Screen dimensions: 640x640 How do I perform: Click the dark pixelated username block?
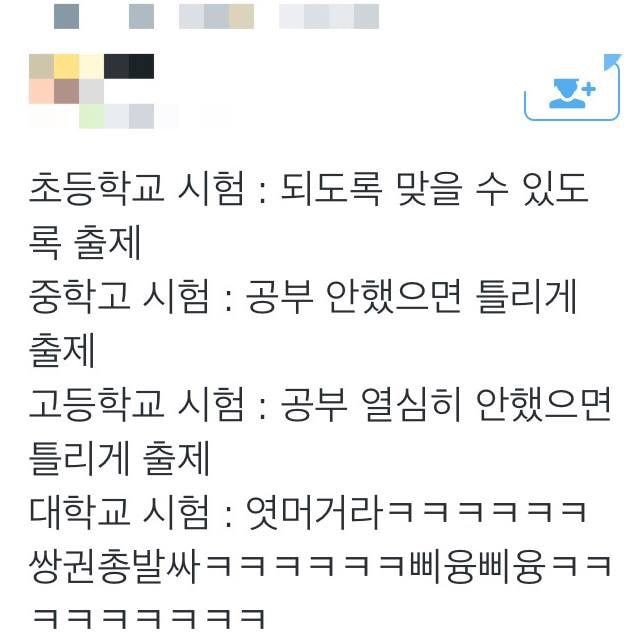coord(129,66)
